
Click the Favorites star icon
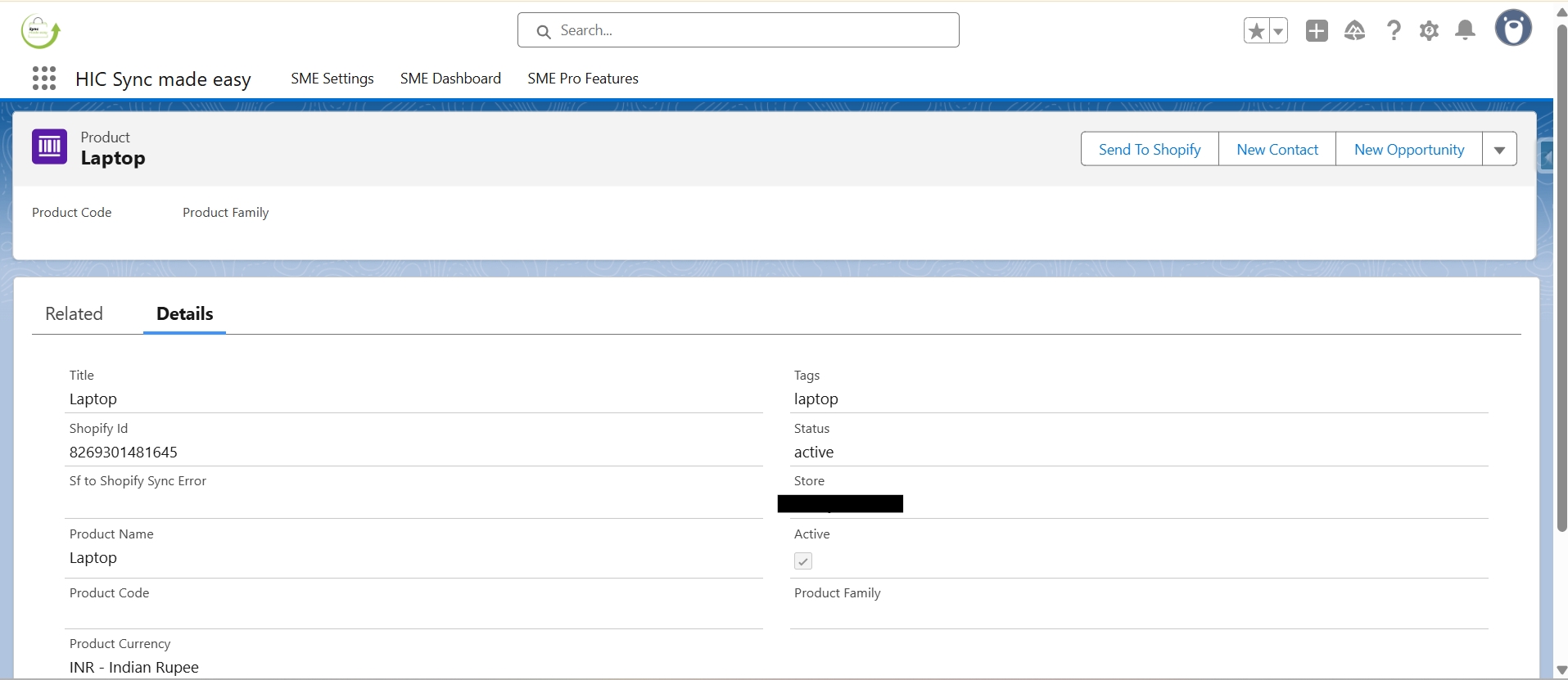click(x=1256, y=31)
